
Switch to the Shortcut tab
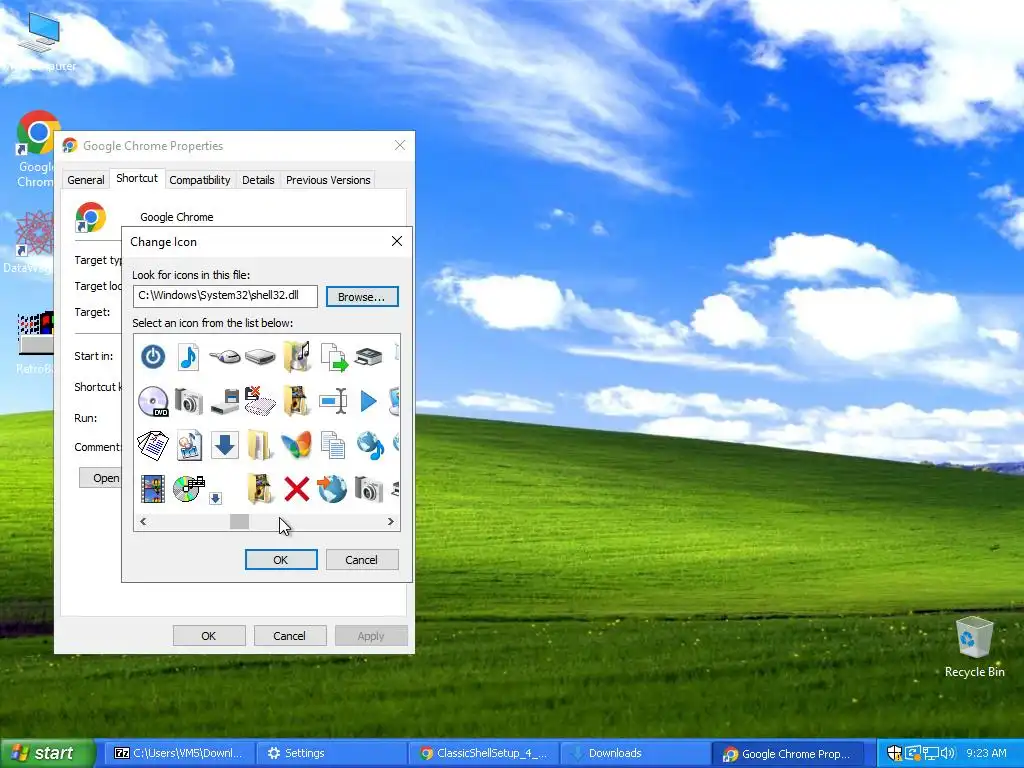point(136,178)
